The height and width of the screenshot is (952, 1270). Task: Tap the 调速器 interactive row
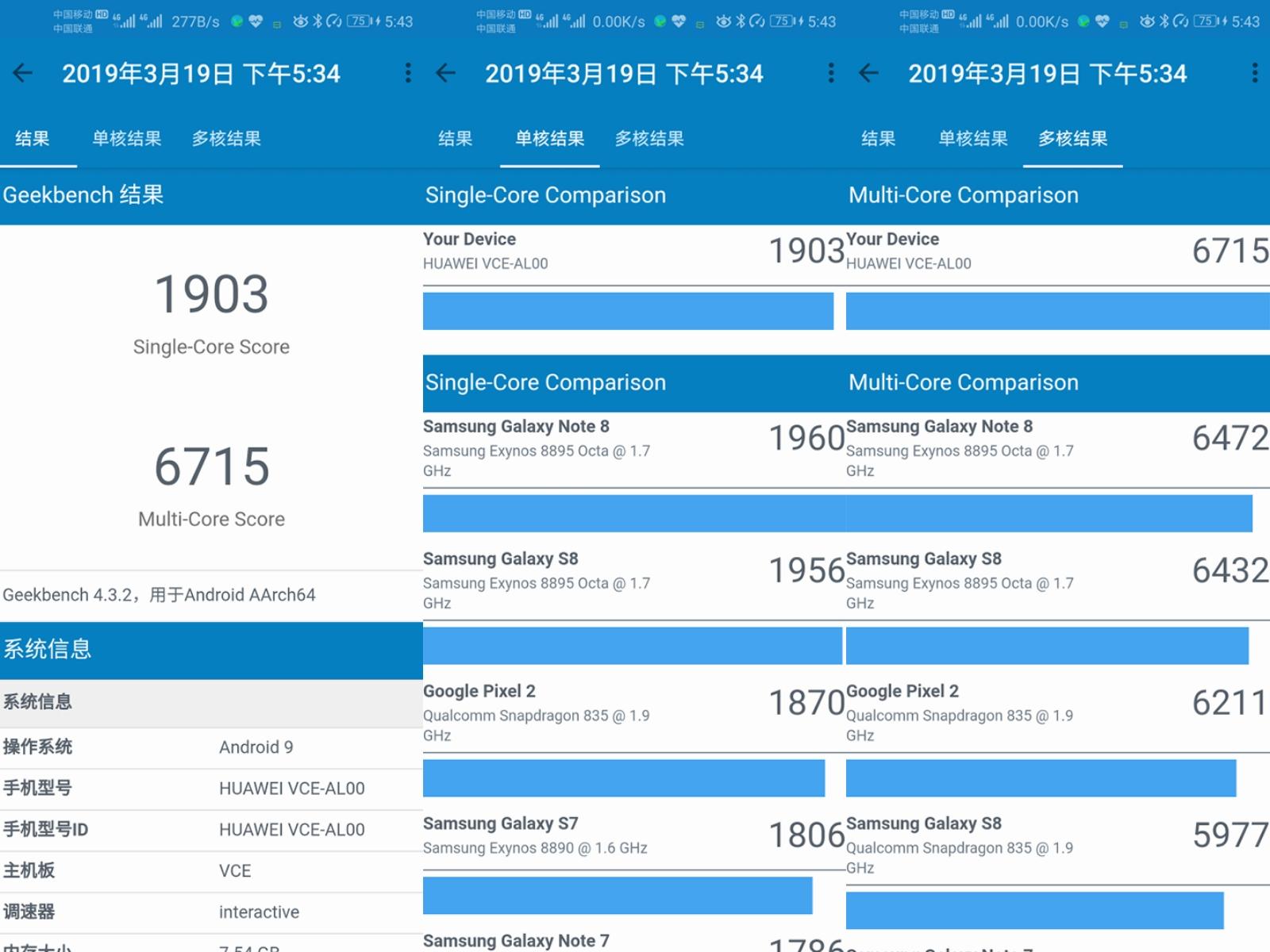point(211,912)
